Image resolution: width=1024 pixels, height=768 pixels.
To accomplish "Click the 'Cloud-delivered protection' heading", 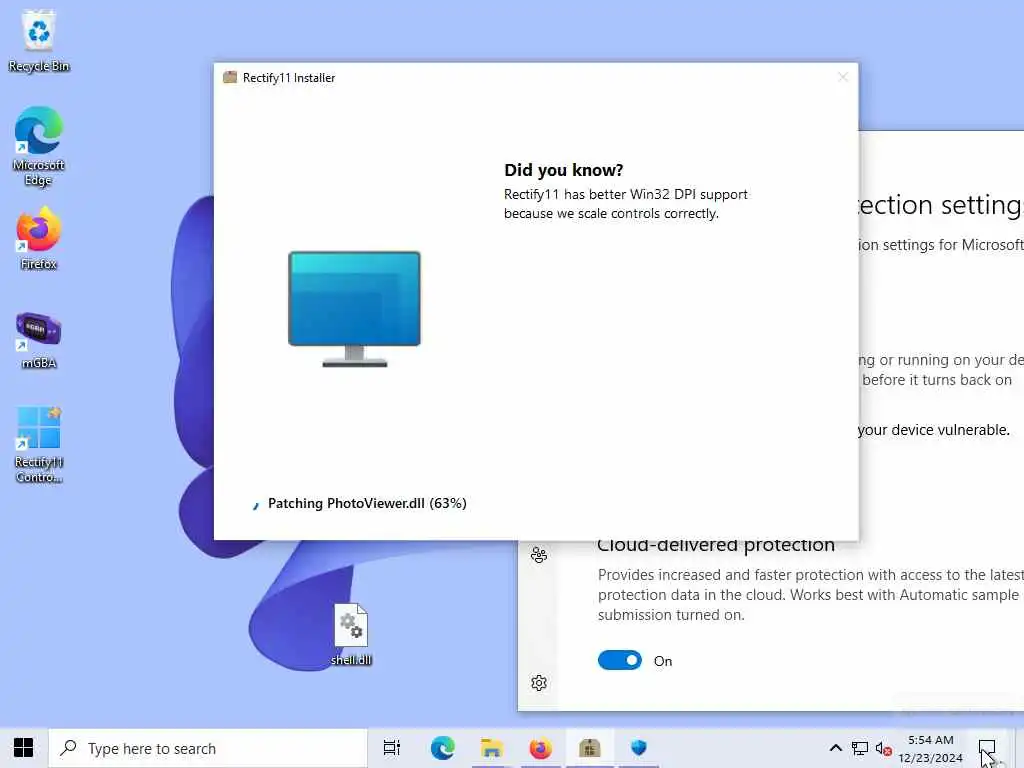I will pos(716,545).
